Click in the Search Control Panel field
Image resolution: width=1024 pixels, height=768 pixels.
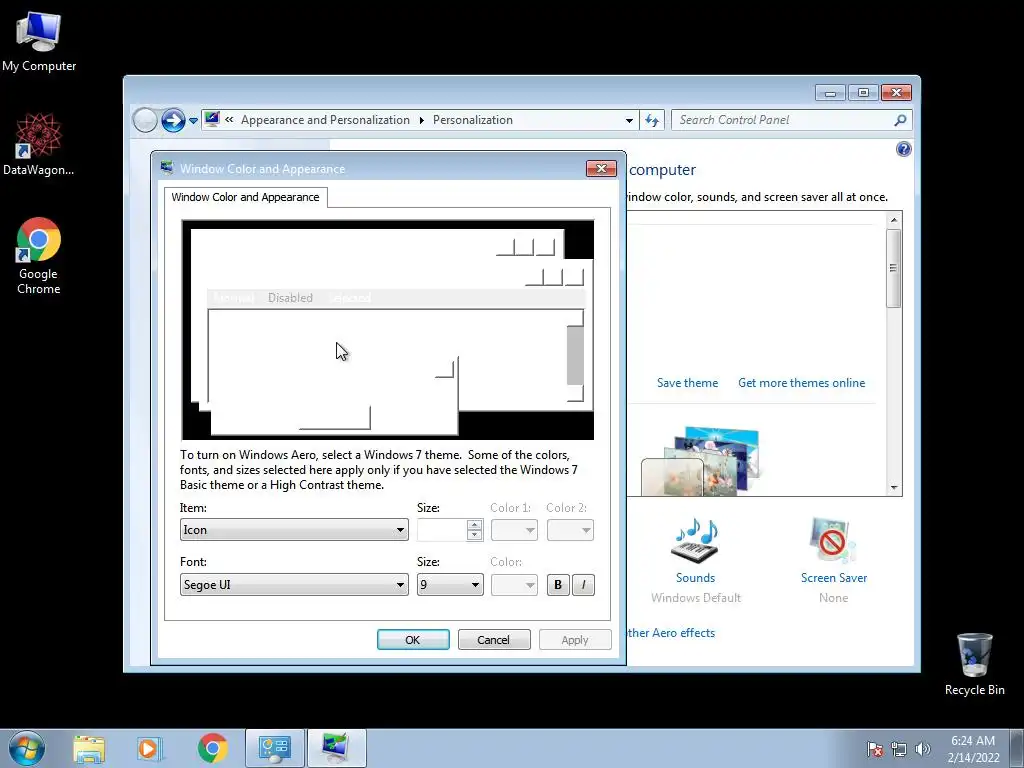click(784, 120)
